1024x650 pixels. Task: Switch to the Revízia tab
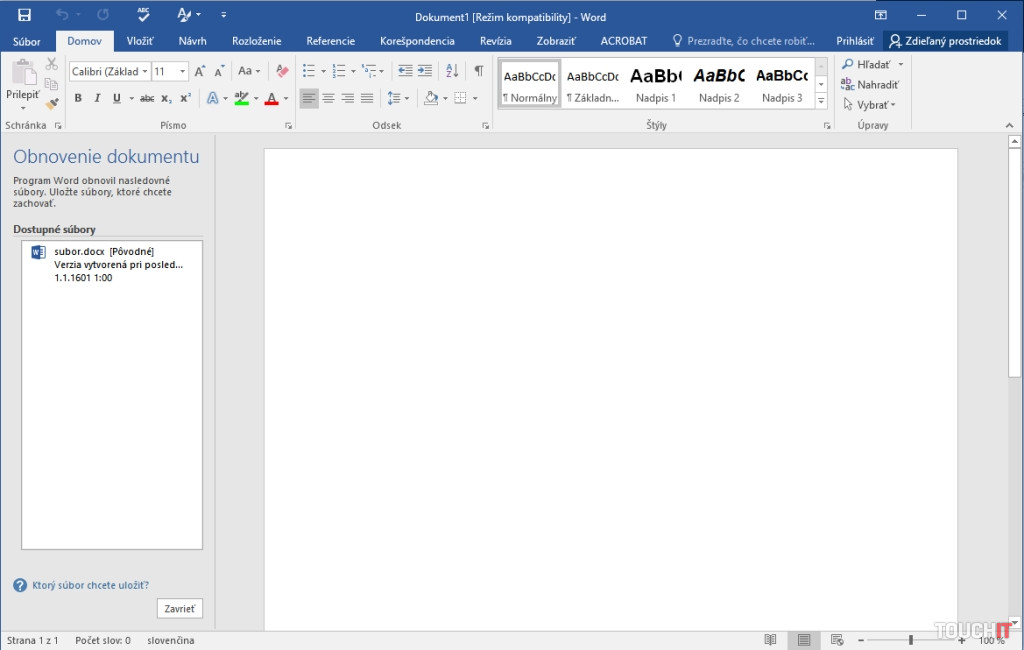click(495, 41)
